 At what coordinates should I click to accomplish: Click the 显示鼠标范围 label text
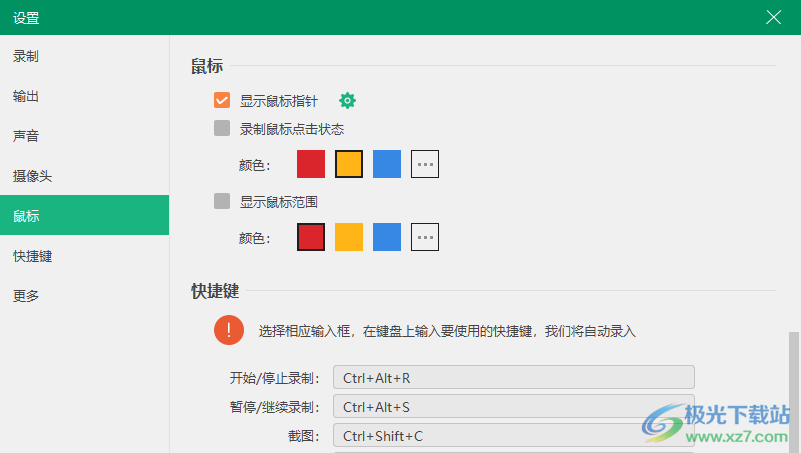pos(279,202)
